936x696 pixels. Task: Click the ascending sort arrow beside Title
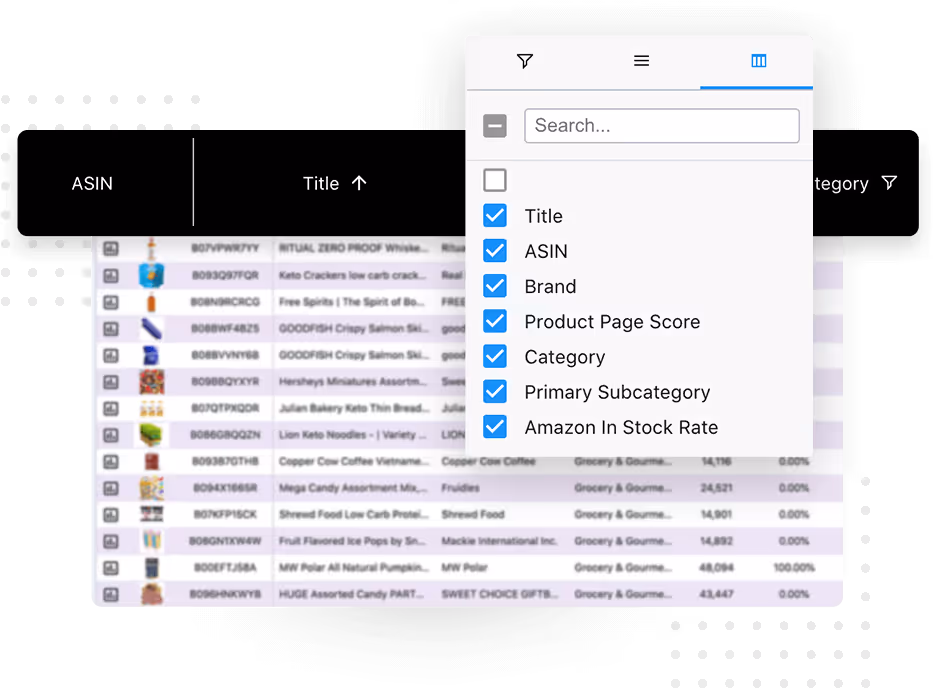(x=359, y=183)
